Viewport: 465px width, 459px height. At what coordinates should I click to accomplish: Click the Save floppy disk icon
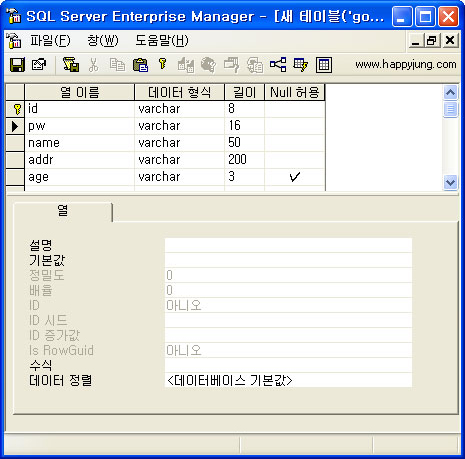point(17,65)
